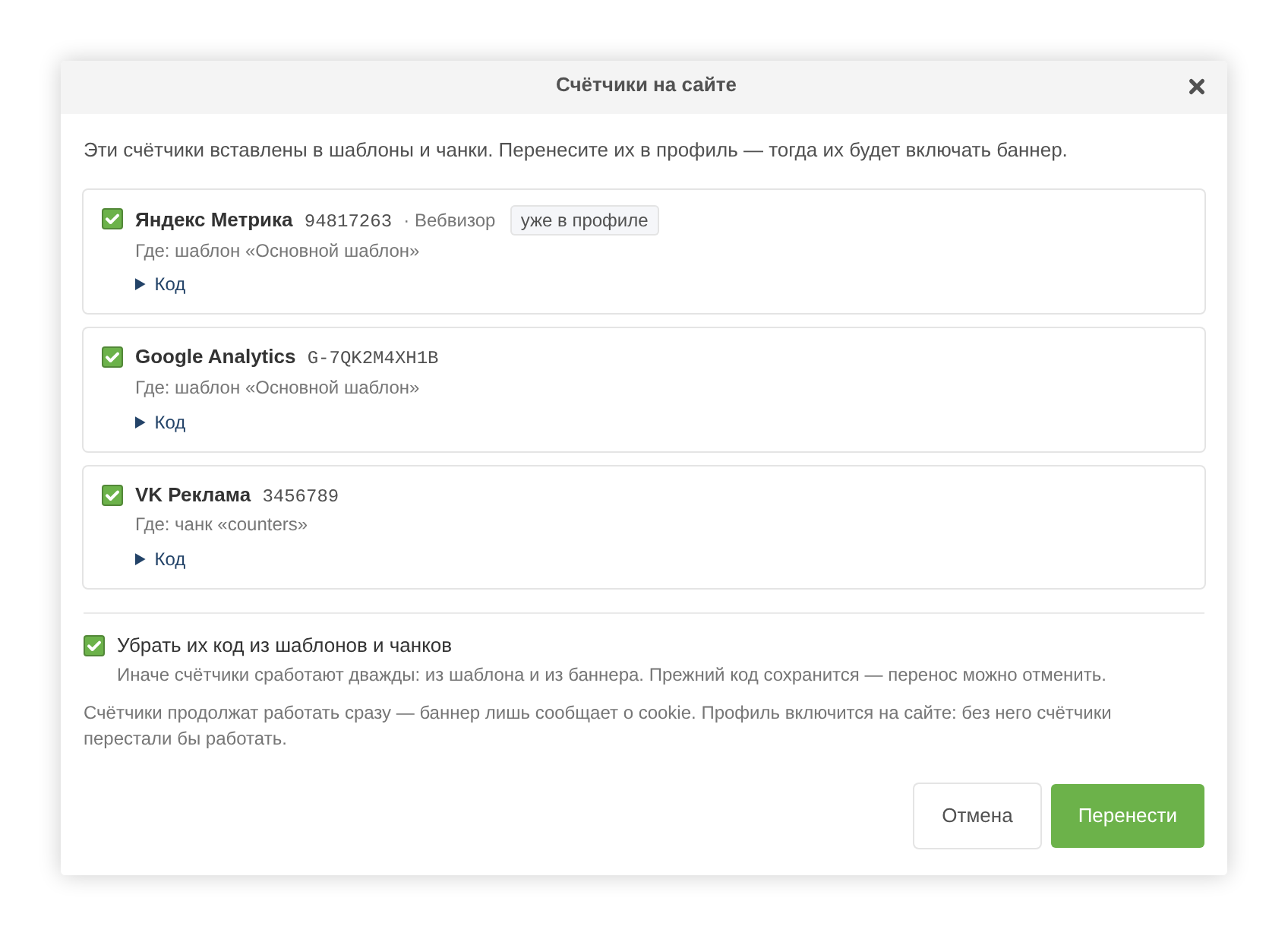
Task: Disable "Убрать их код из шаблонов и чанков"
Action: (x=94, y=646)
